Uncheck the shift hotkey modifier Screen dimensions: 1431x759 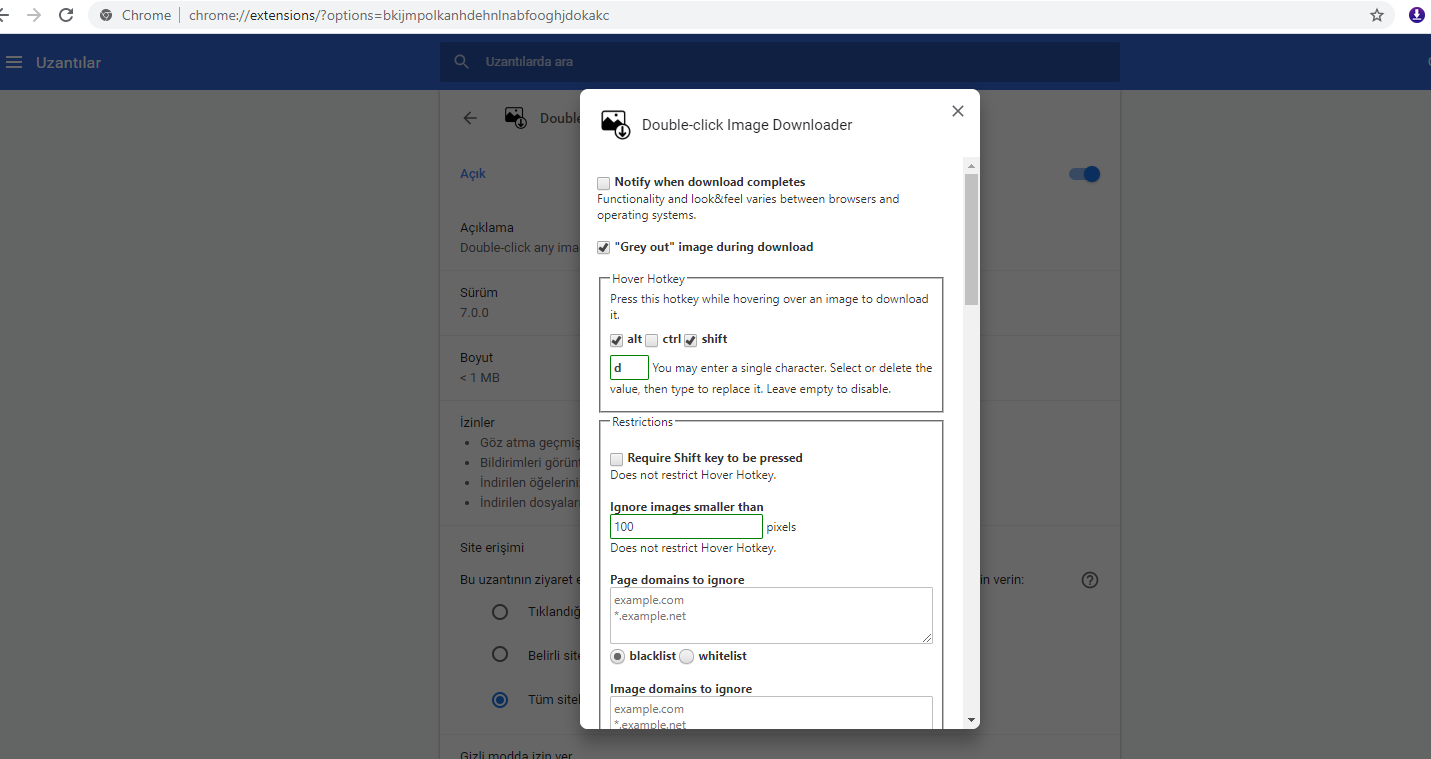click(691, 341)
